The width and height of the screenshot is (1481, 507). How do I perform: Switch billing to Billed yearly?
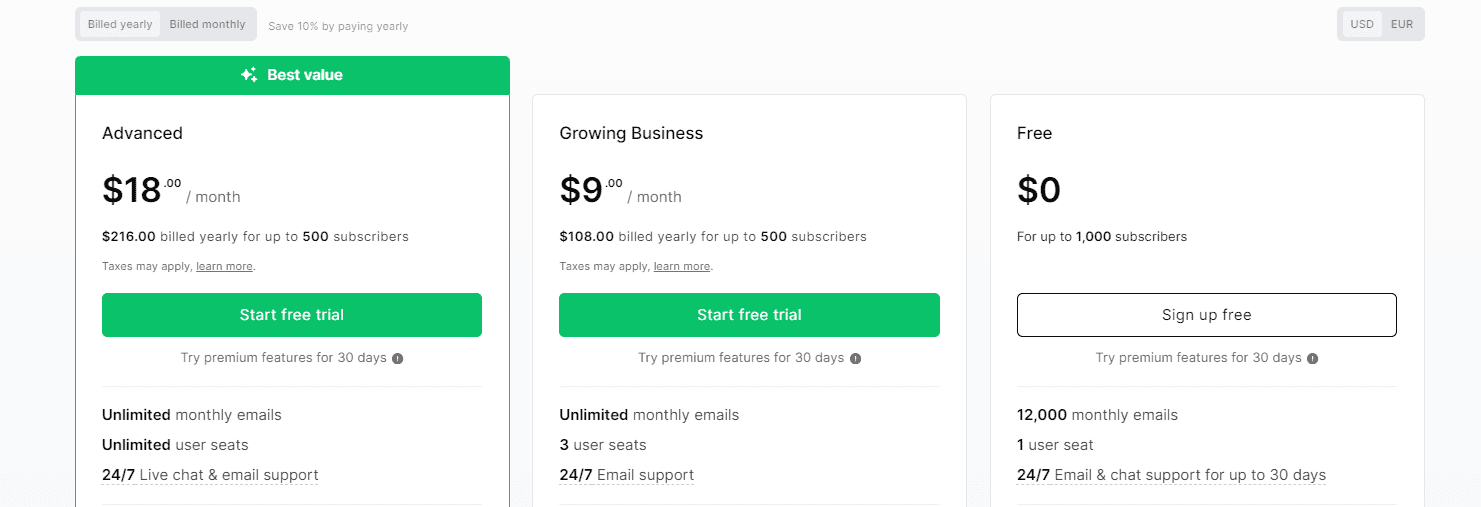point(120,24)
